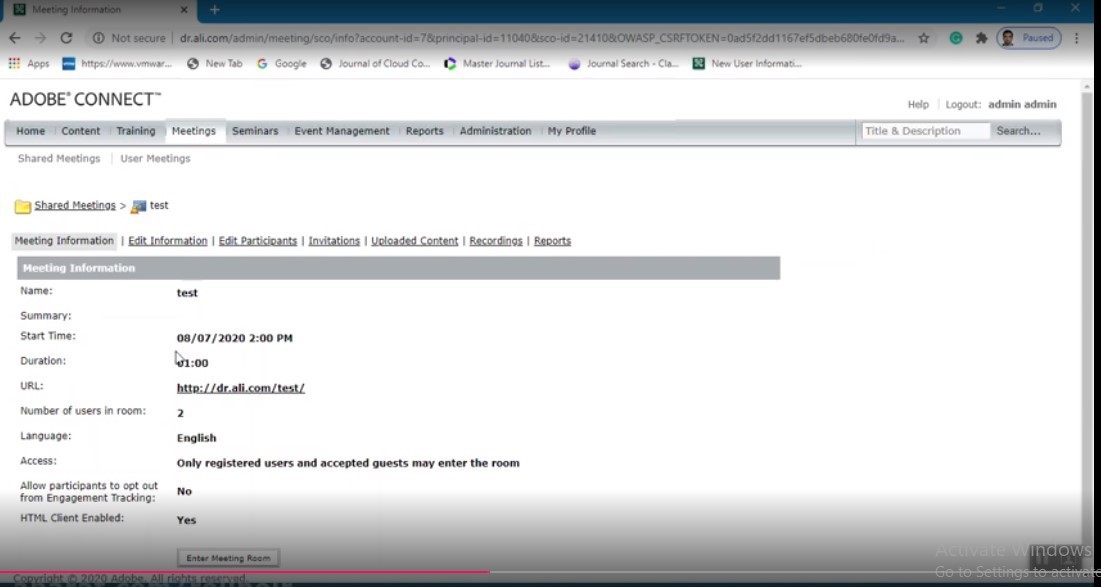Click the yellow folder icon in the breadcrumb
1101x587 pixels.
click(x=23, y=206)
